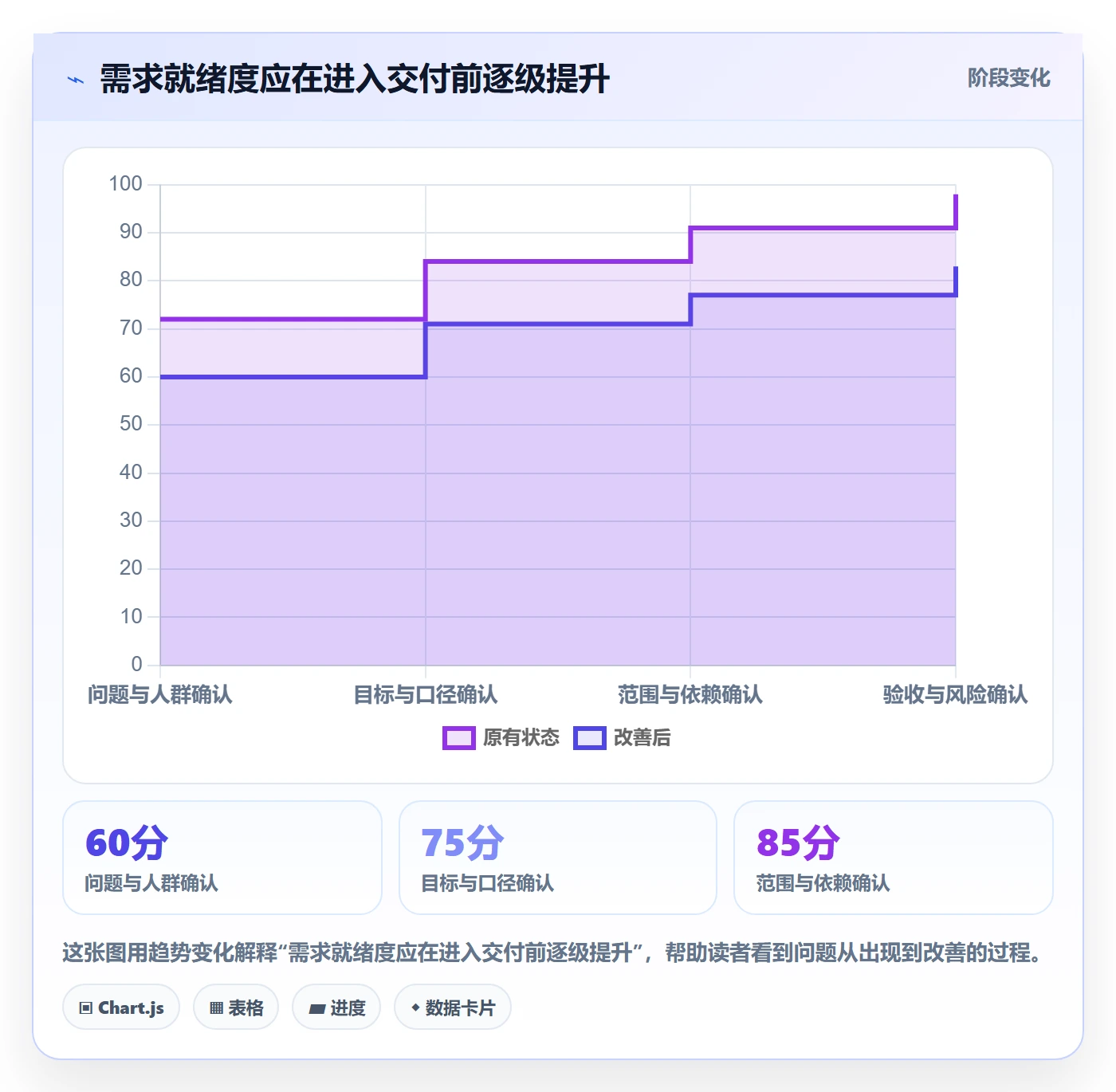Open the 60分 问题与人群确认 card
This screenshot has height=1092, width=1116.
[x=222, y=858]
